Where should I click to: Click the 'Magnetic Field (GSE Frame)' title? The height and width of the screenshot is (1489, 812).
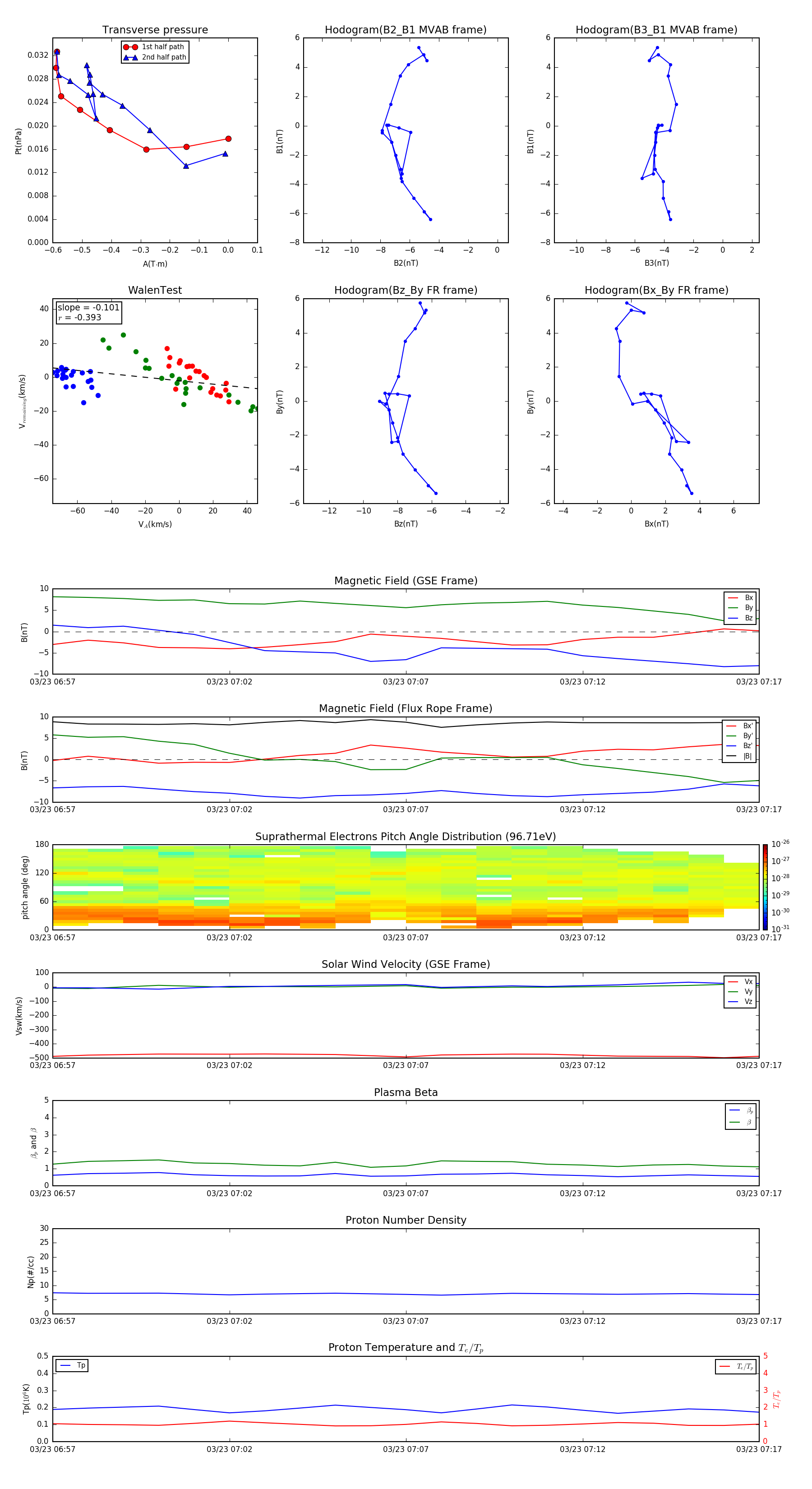pyautogui.click(x=406, y=581)
